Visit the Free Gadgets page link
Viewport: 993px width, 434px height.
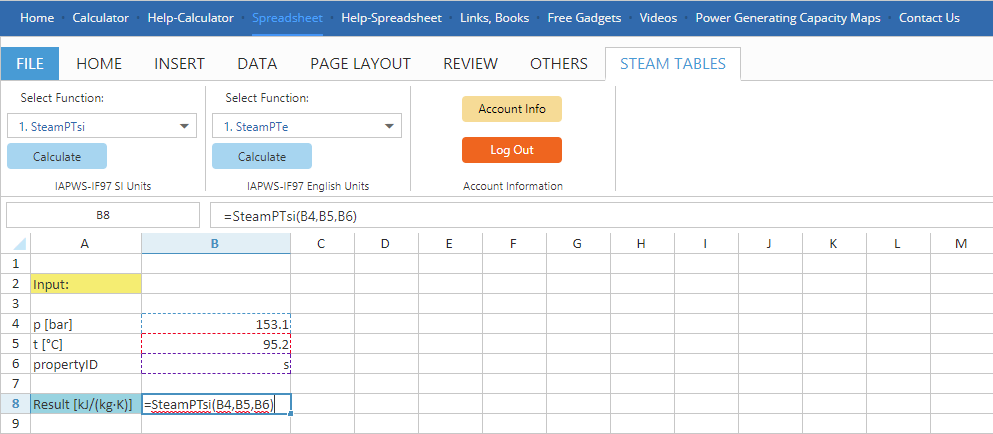pyautogui.click(x=583, y=18)
